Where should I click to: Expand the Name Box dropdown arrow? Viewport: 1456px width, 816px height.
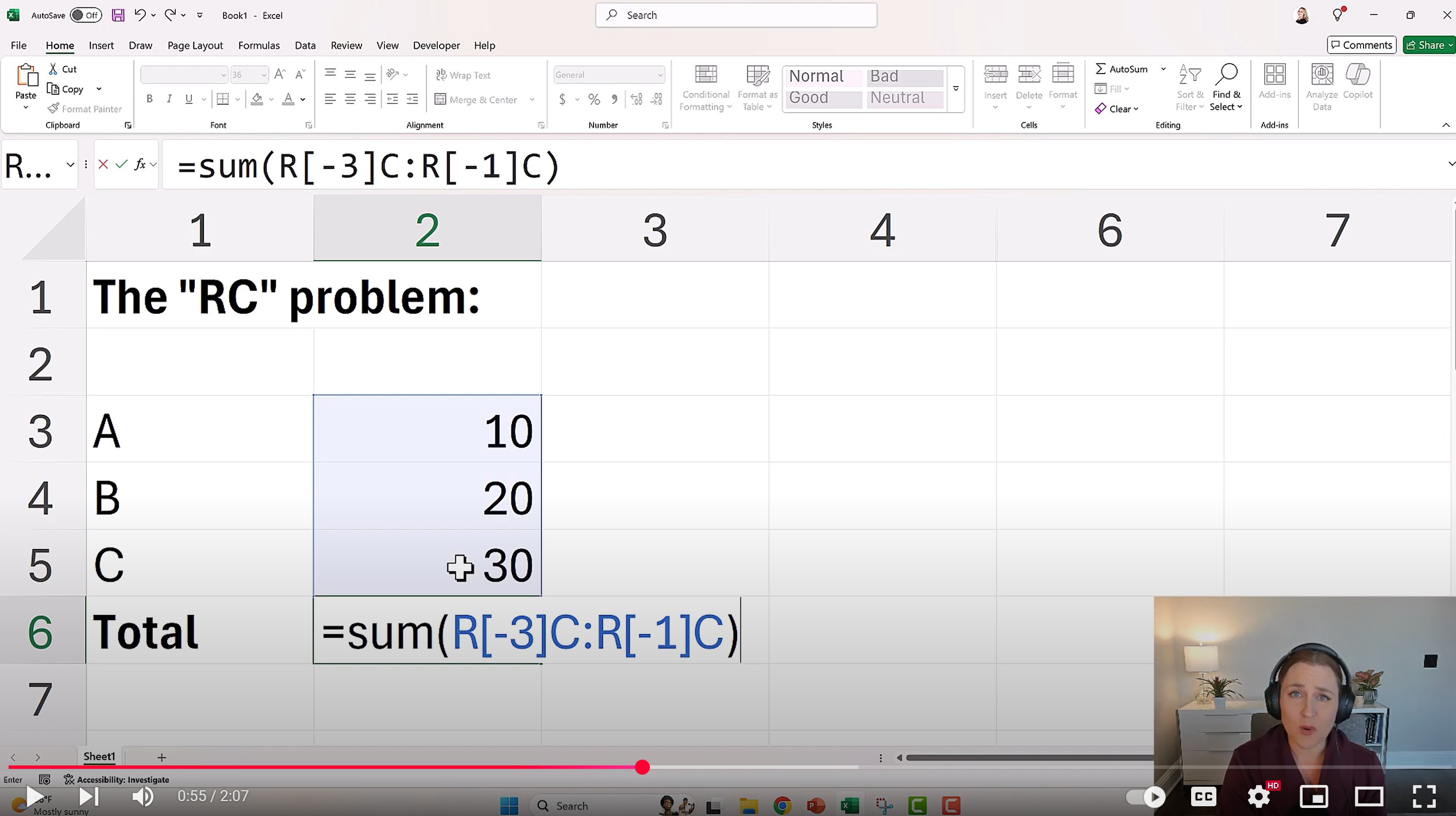tap(70, 164)
